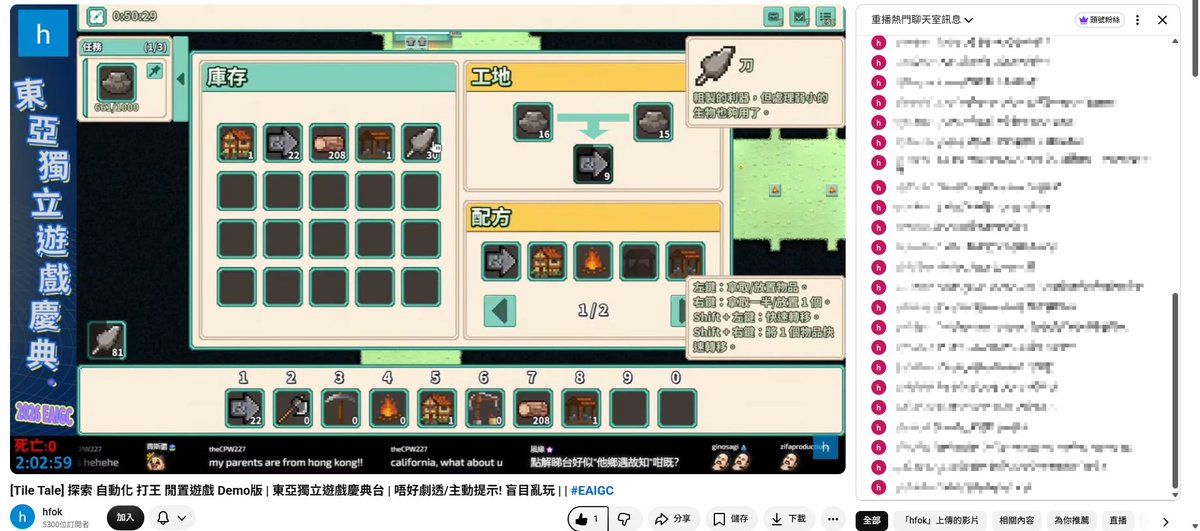This screenshot has height=531, width=1200.
Task: Show more video action options
Action: [x=833, y=518]
